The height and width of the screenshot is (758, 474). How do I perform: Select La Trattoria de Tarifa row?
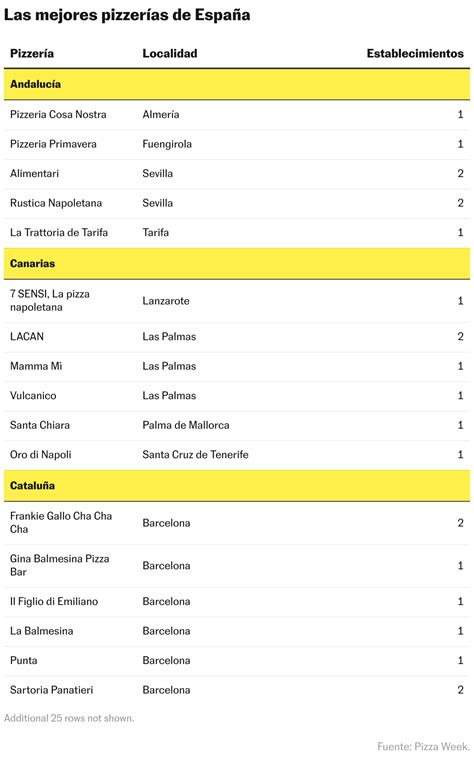237,233
